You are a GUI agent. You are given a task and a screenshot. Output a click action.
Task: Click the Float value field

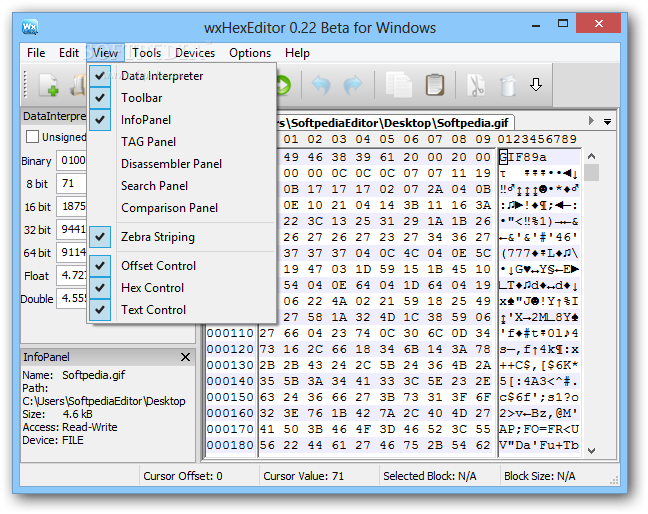pyautogui.click(x=72, y=275)
